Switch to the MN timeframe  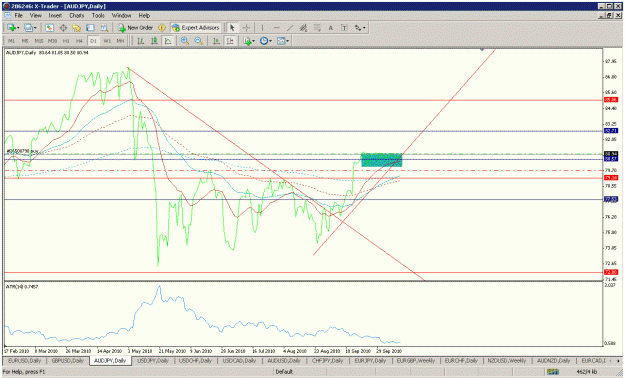pyautogui.click(x=120, y=41)
